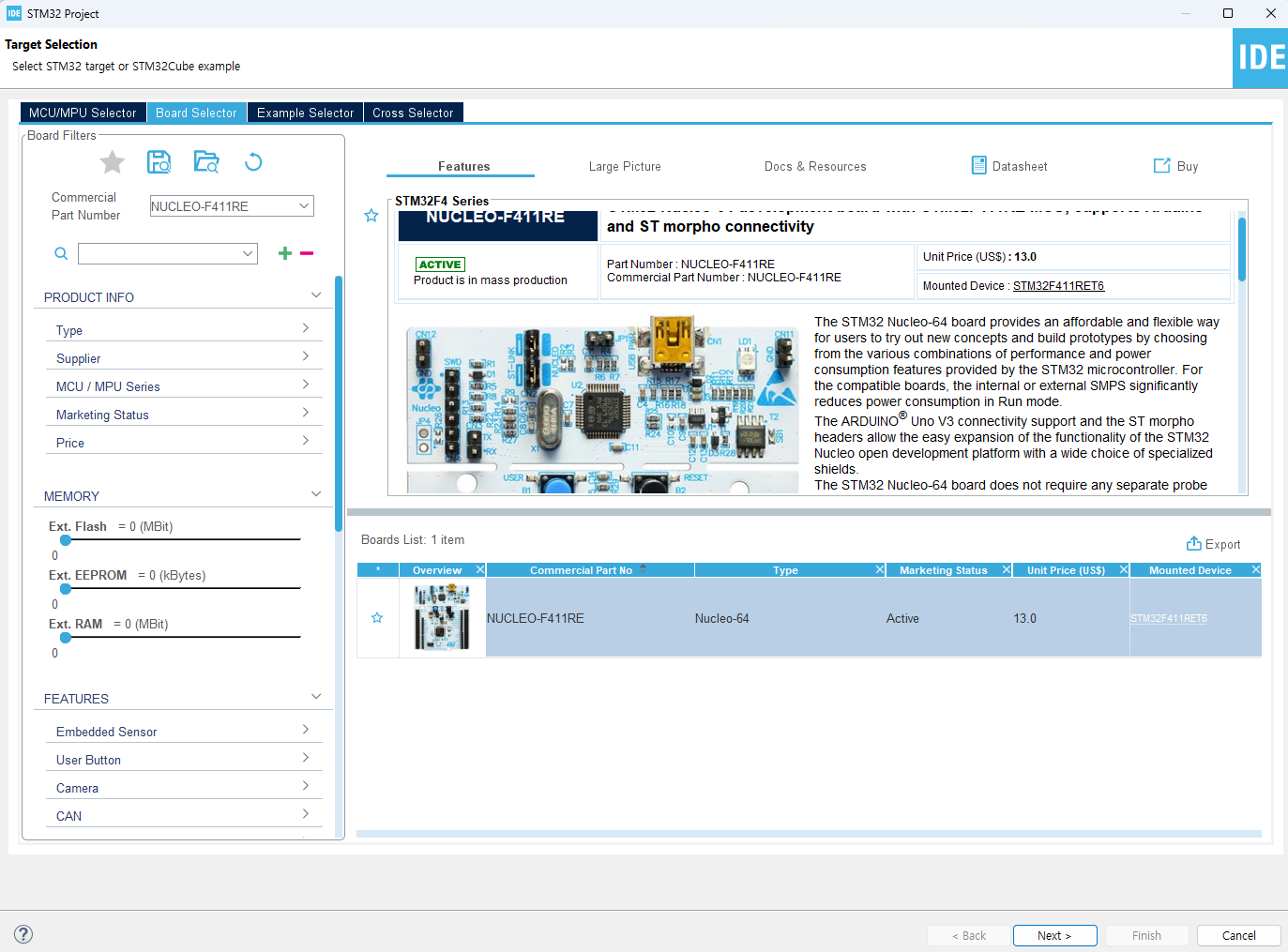The width and height of the screenshot is (1288, 952).
Task: Click the Back button
Action: coord(969,935)
